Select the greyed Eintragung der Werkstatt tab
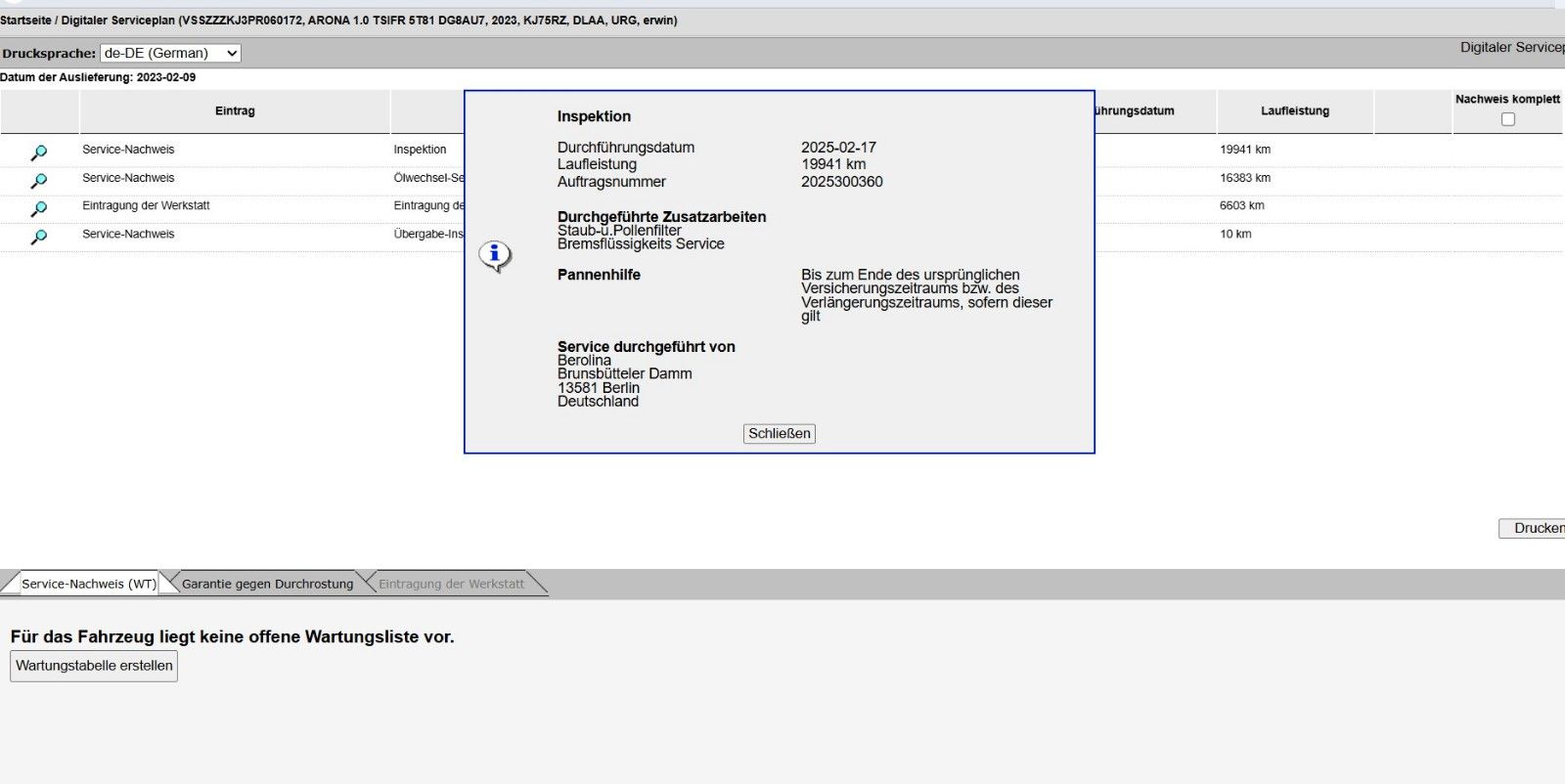This screenshot has height=784, width=1565. 451,584
